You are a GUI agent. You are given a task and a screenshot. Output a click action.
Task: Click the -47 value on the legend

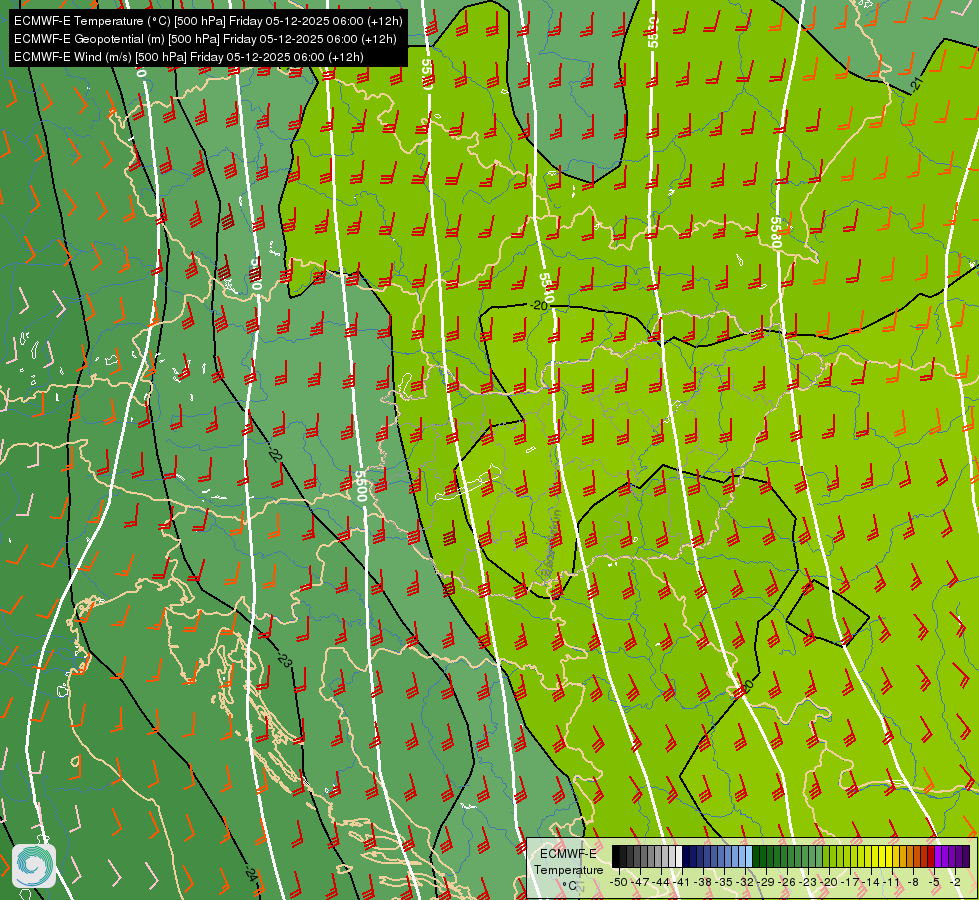640,882
